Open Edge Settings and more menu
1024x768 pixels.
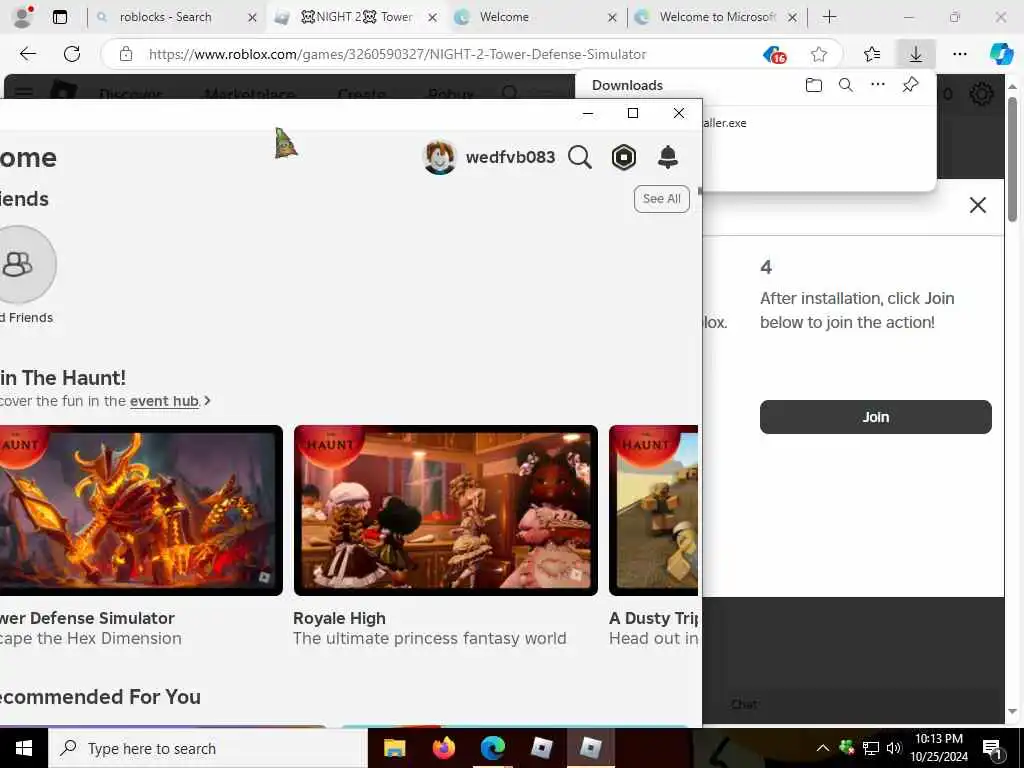(959, 54)
